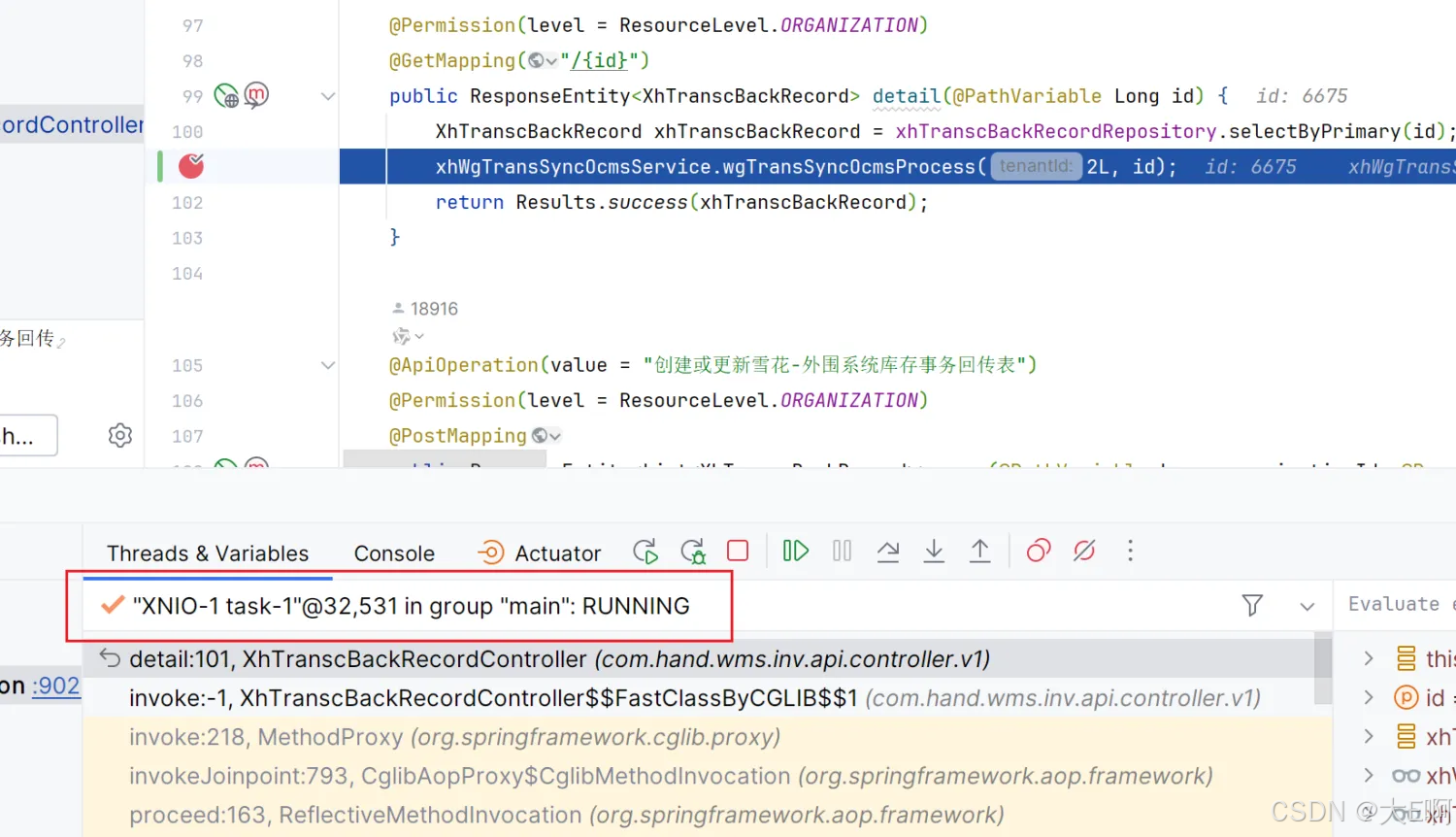Click the detail method name
The width and height of the screenshot is (1456, 837).
point(907,96)
